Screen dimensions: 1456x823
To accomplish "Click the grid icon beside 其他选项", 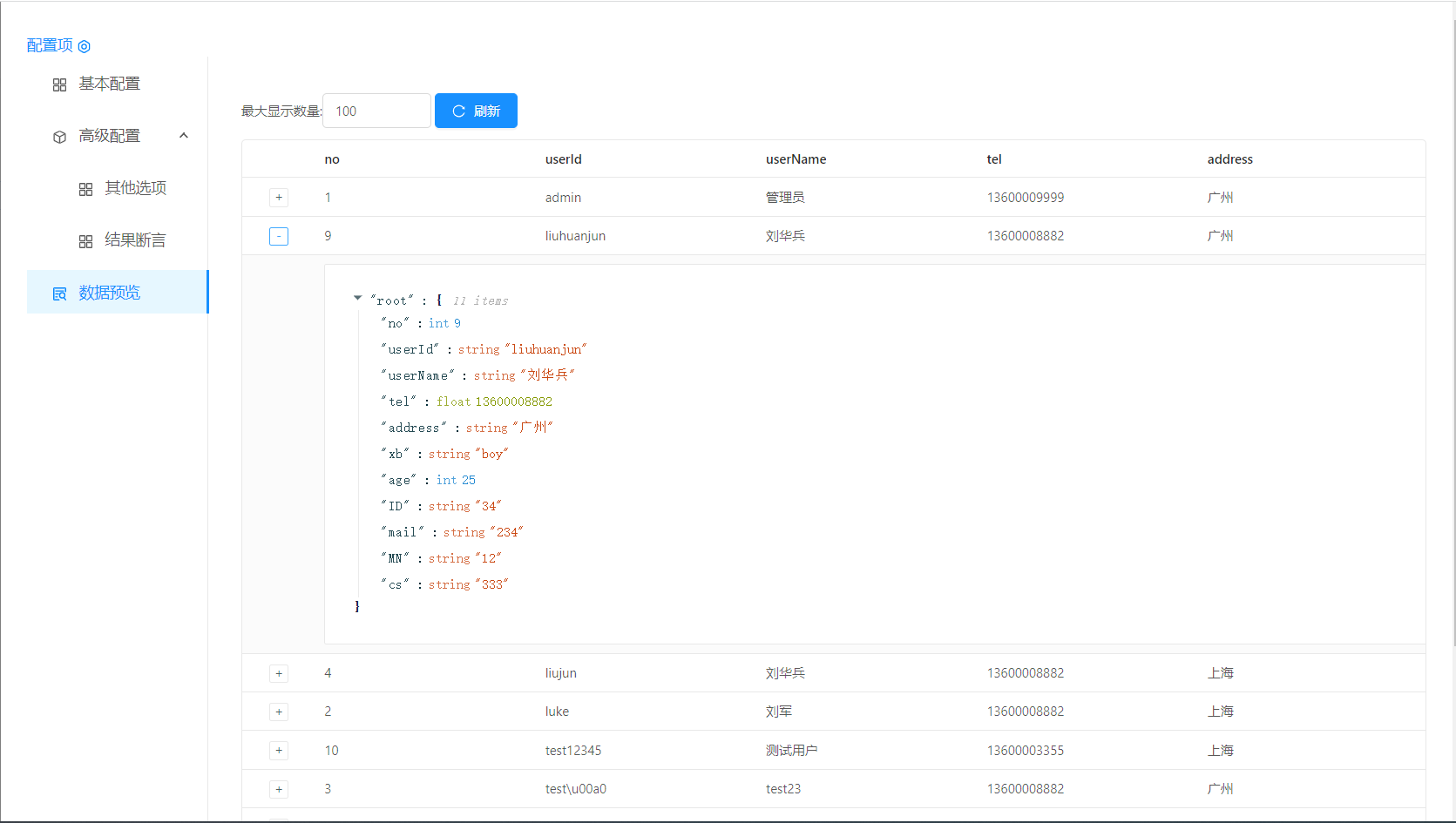I will (85, 189).
